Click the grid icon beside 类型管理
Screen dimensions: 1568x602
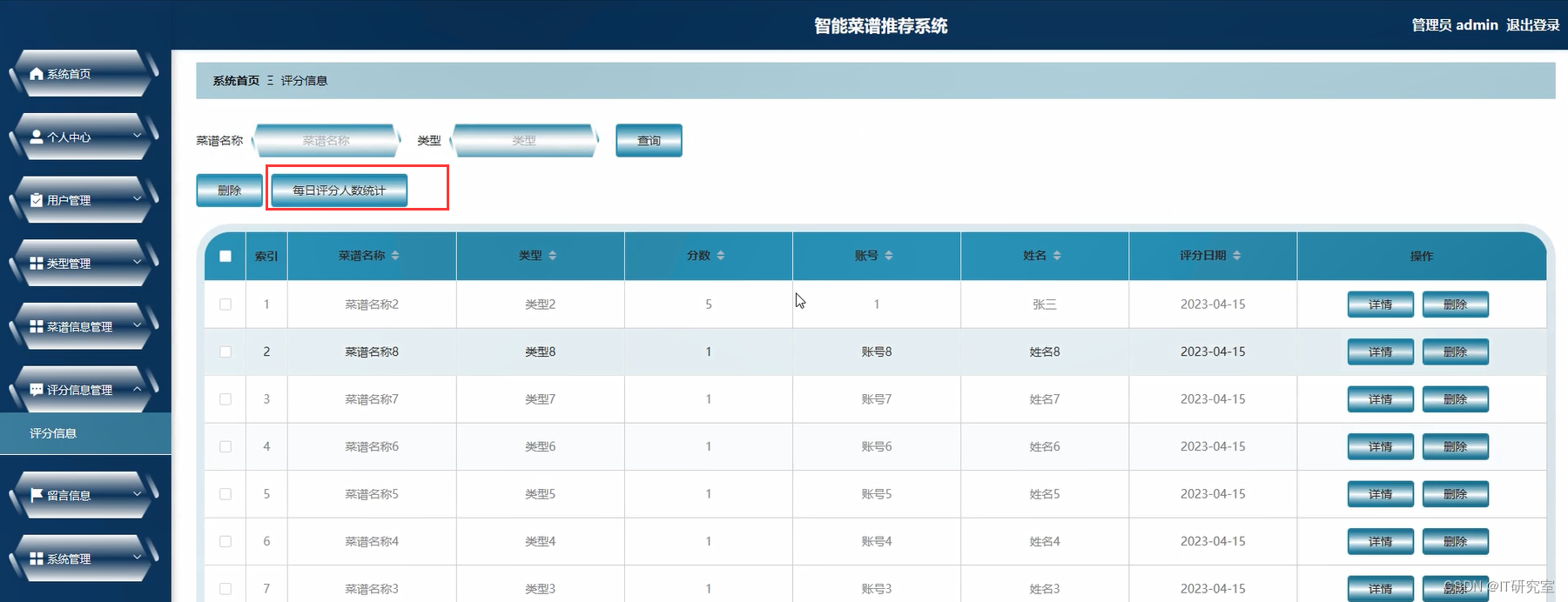click(x=37, y=263)
